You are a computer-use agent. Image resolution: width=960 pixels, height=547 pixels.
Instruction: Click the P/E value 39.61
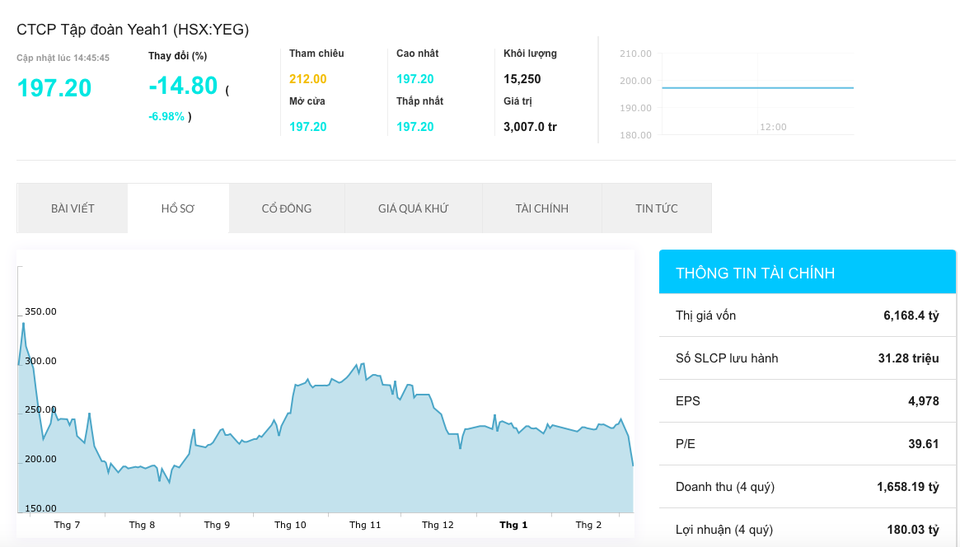923,444
